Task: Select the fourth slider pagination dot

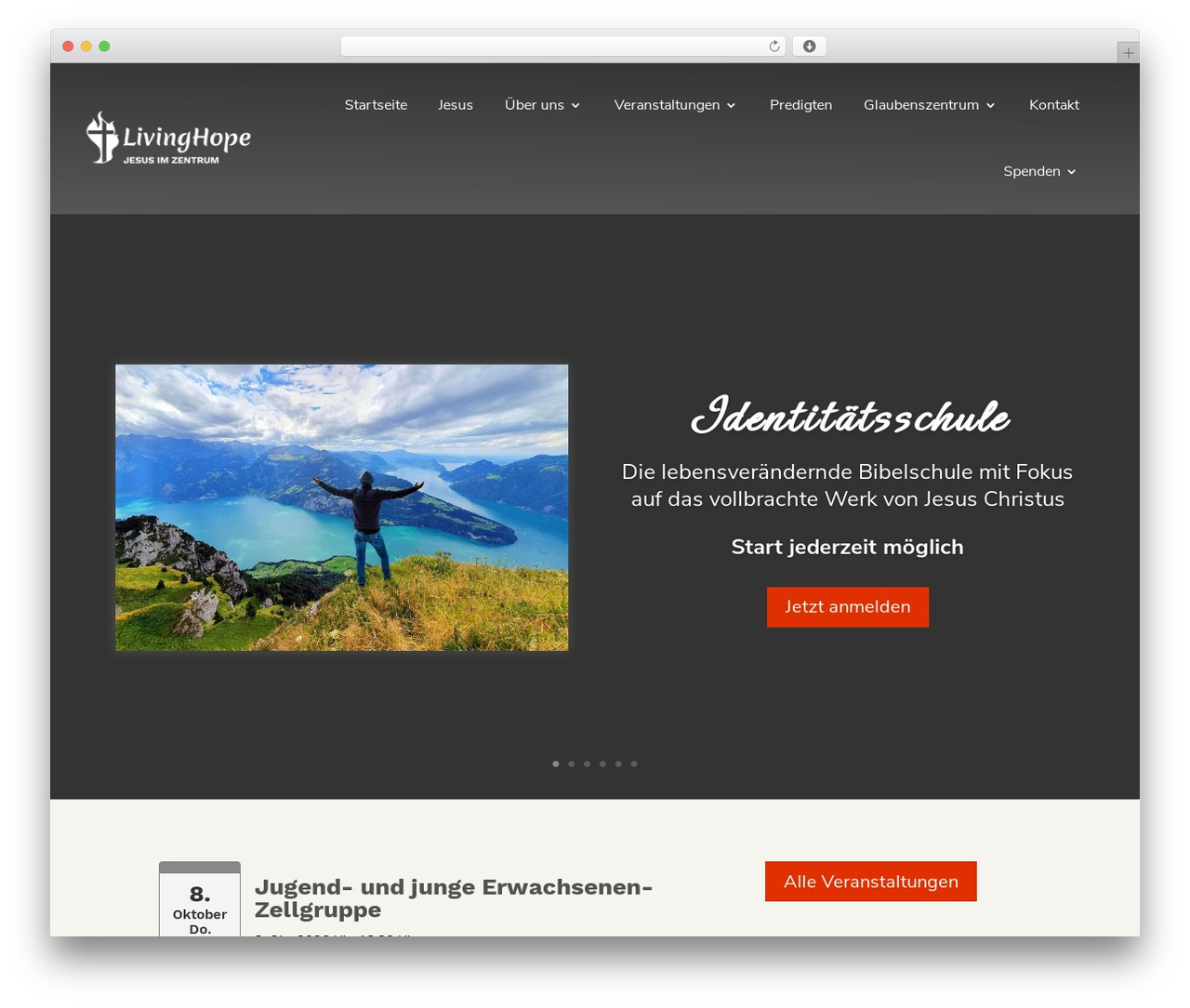Action: (x=602, y=763)
